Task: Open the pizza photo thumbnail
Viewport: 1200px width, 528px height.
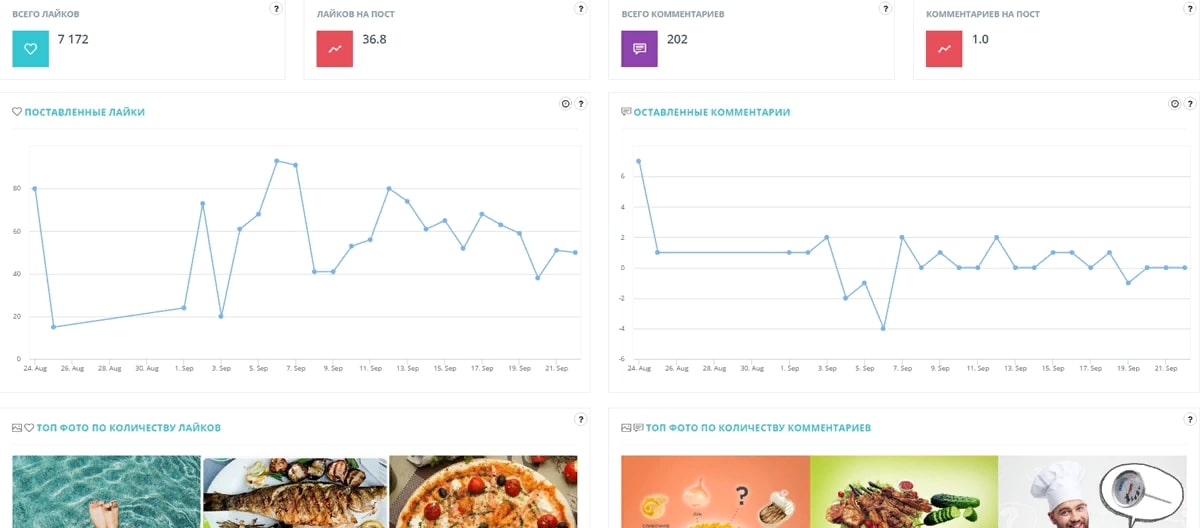Action: pyautogui.click(x=483, y=492)
